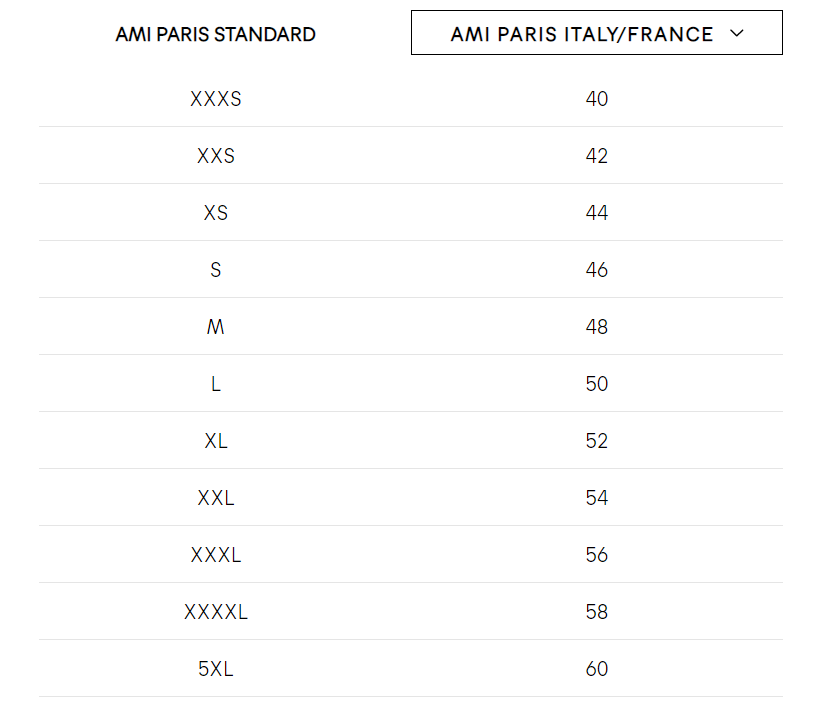This screenshot has width=834, height=718.
Task: Select the XXXS size row label
Action: tap(216, 99)
